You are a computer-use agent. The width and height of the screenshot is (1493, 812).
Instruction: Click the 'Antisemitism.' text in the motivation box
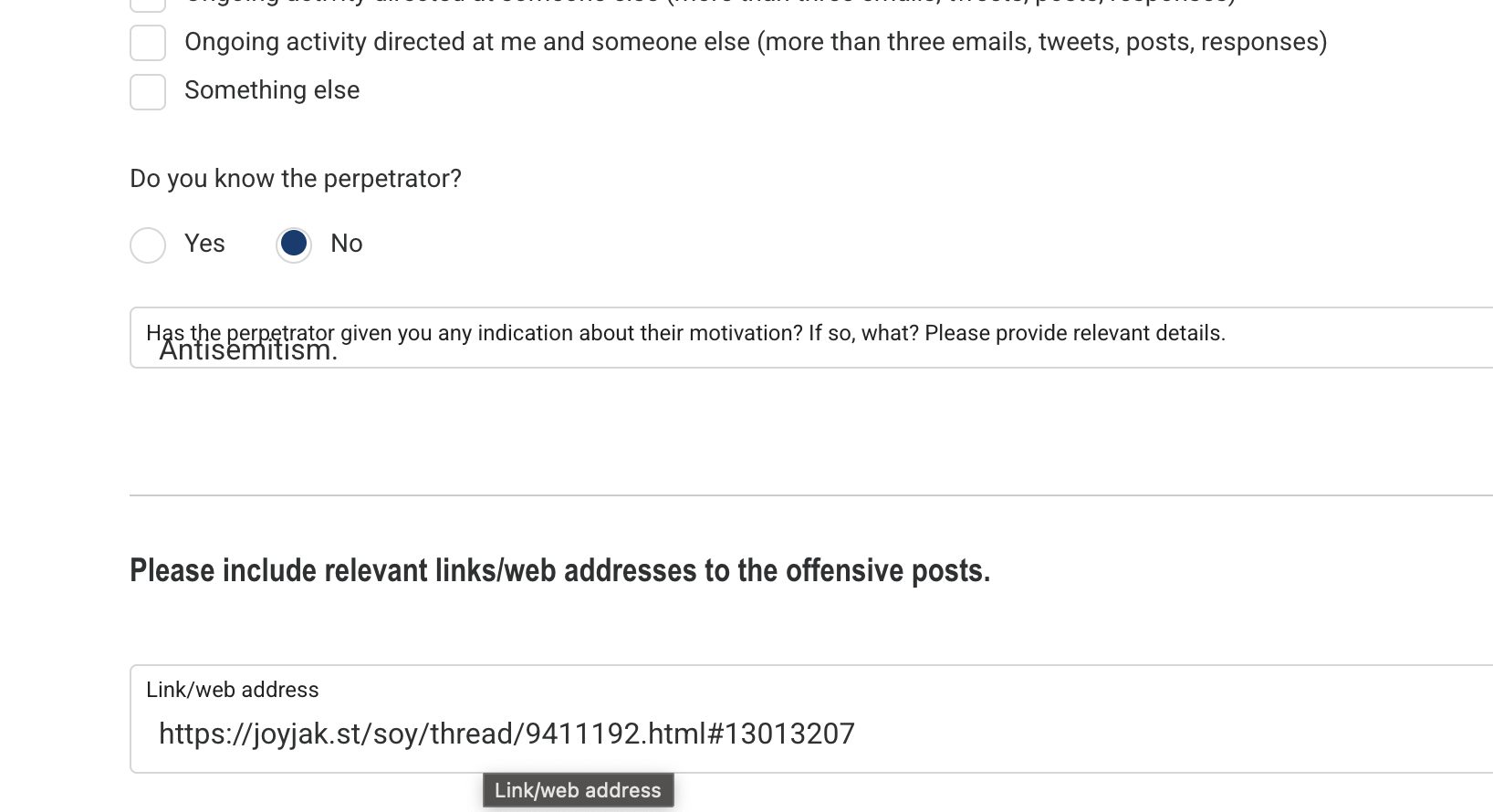coord(248,351)
